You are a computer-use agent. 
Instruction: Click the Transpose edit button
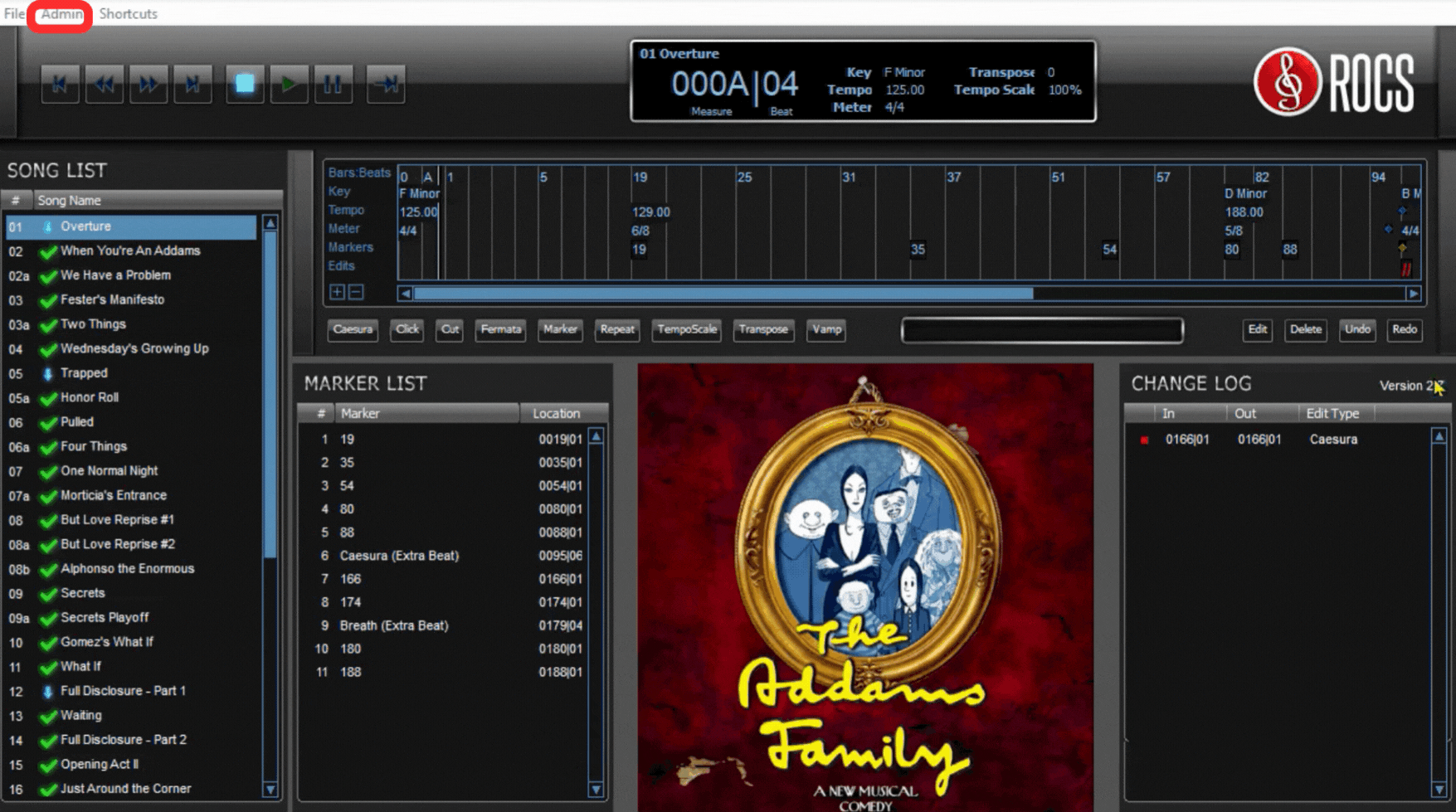763,329
